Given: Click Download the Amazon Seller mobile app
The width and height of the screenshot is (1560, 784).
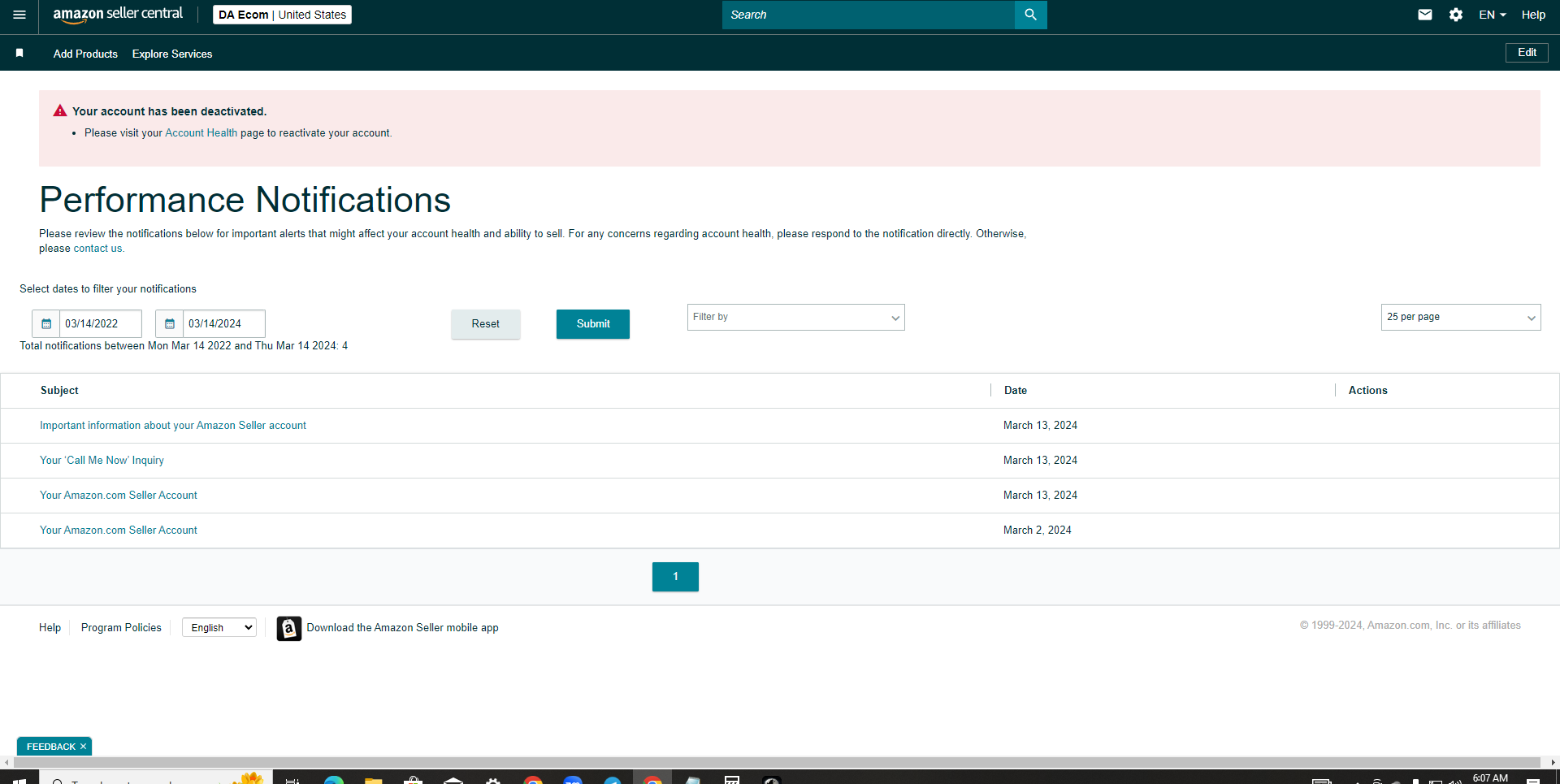Looking at the screenshot, I should [402, 627].
